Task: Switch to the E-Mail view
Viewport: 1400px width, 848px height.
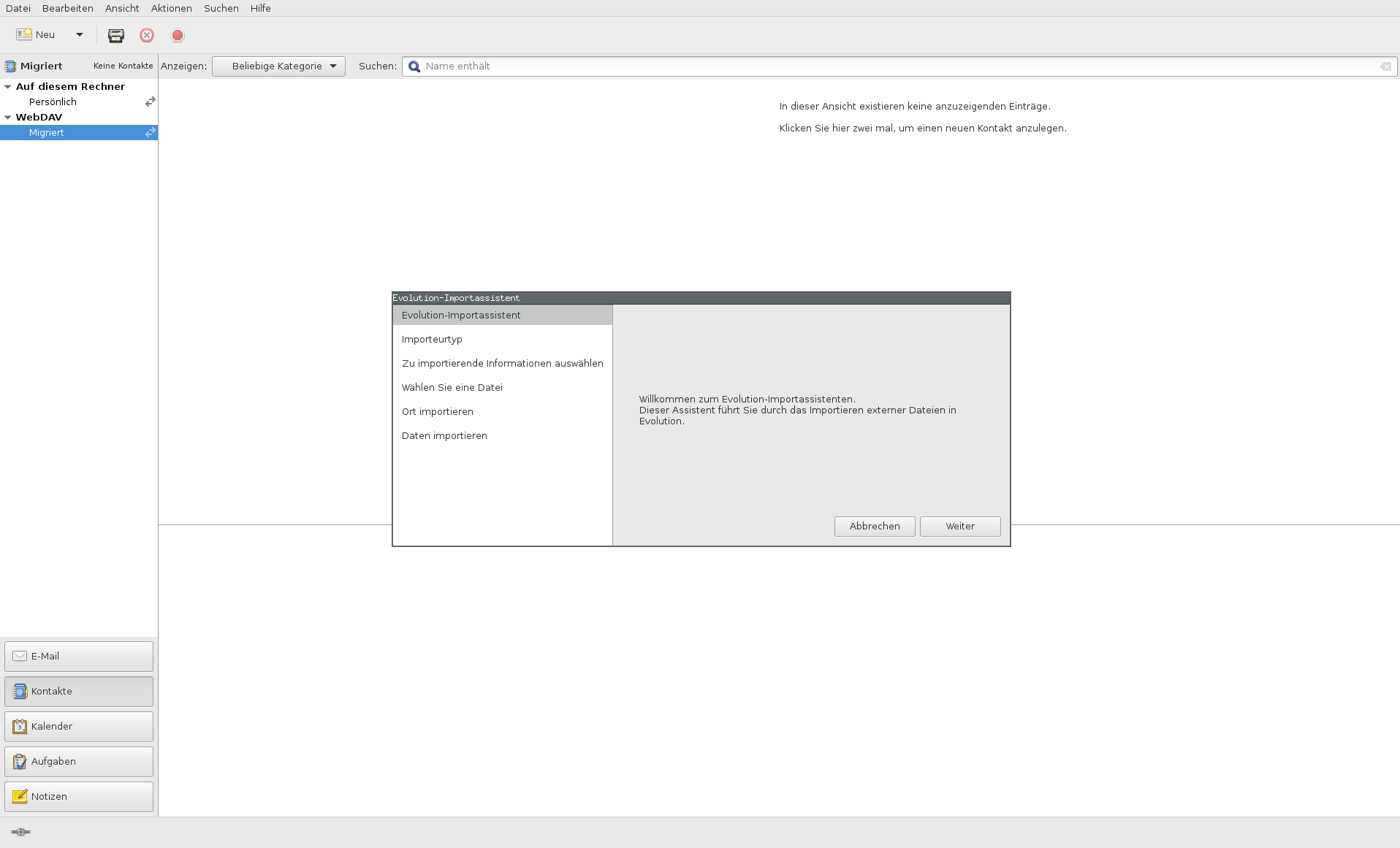Action: [79, 657]
